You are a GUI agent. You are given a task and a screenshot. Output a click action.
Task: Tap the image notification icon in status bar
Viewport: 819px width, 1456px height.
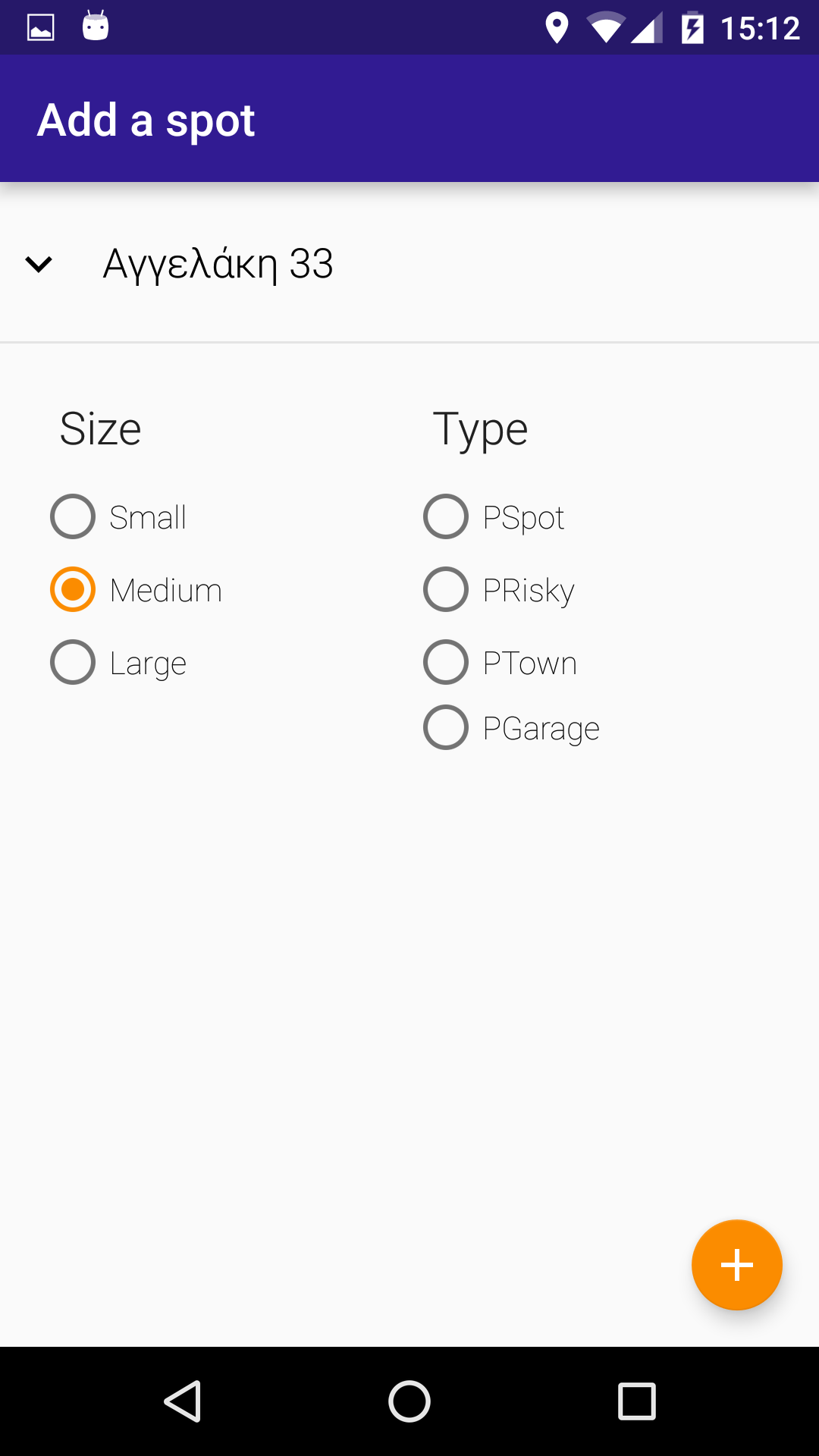tap(41, 28)
